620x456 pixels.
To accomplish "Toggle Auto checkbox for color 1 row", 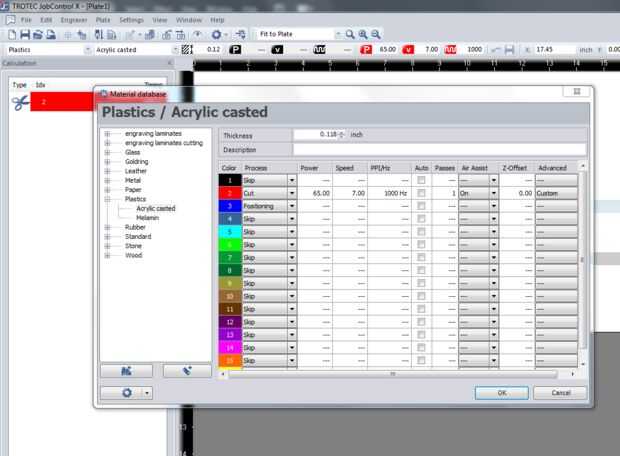I will (x=422, y=180).
